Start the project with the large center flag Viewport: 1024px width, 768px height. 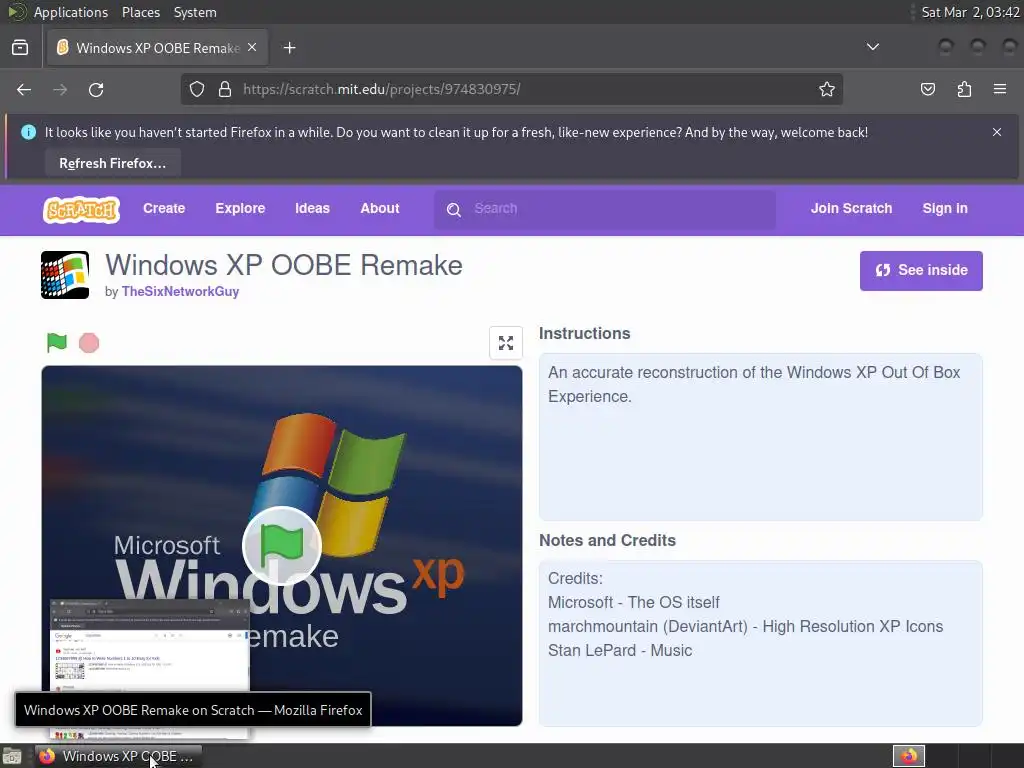coord(281,546)
